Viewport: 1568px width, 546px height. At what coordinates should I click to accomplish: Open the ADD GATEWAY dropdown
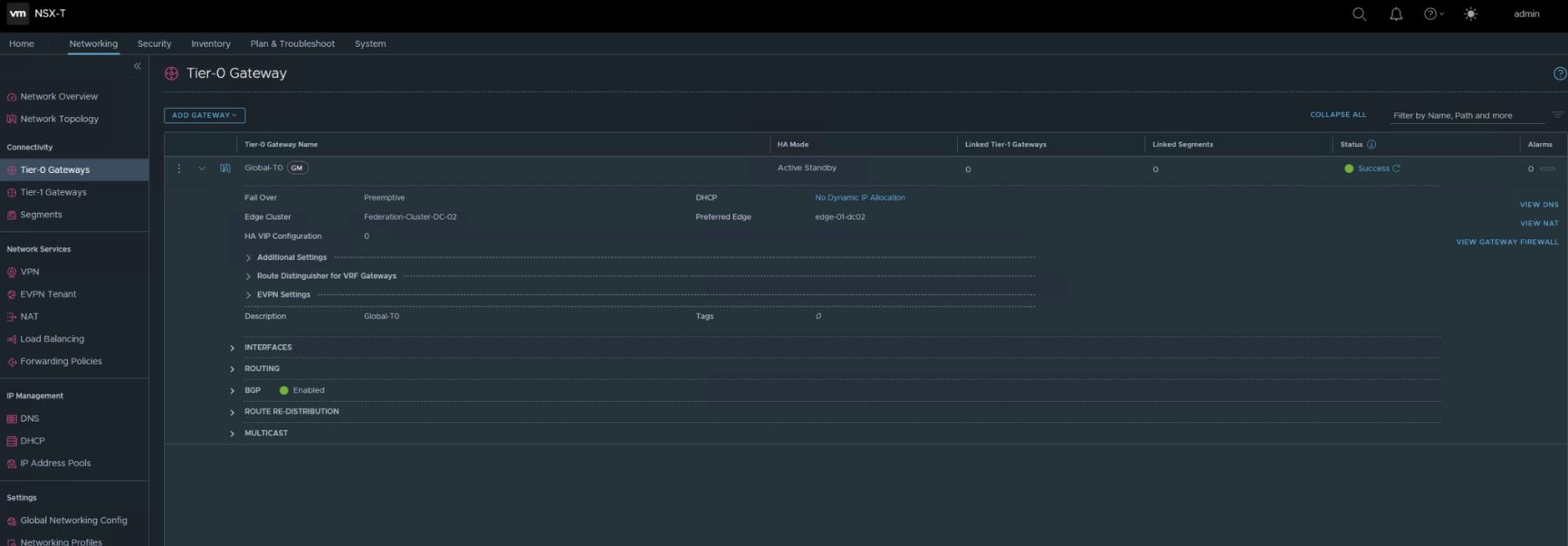click(205, 115)
